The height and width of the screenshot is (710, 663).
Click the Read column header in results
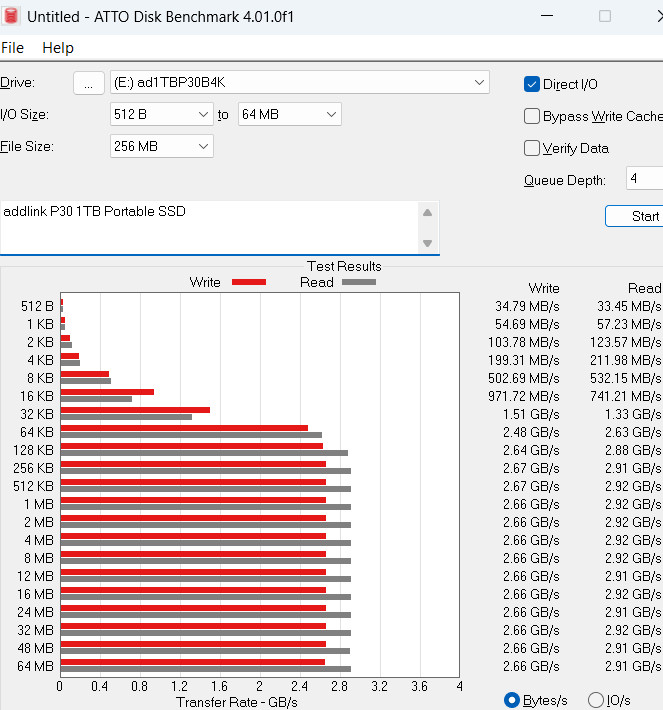click(x=644, y=288)
